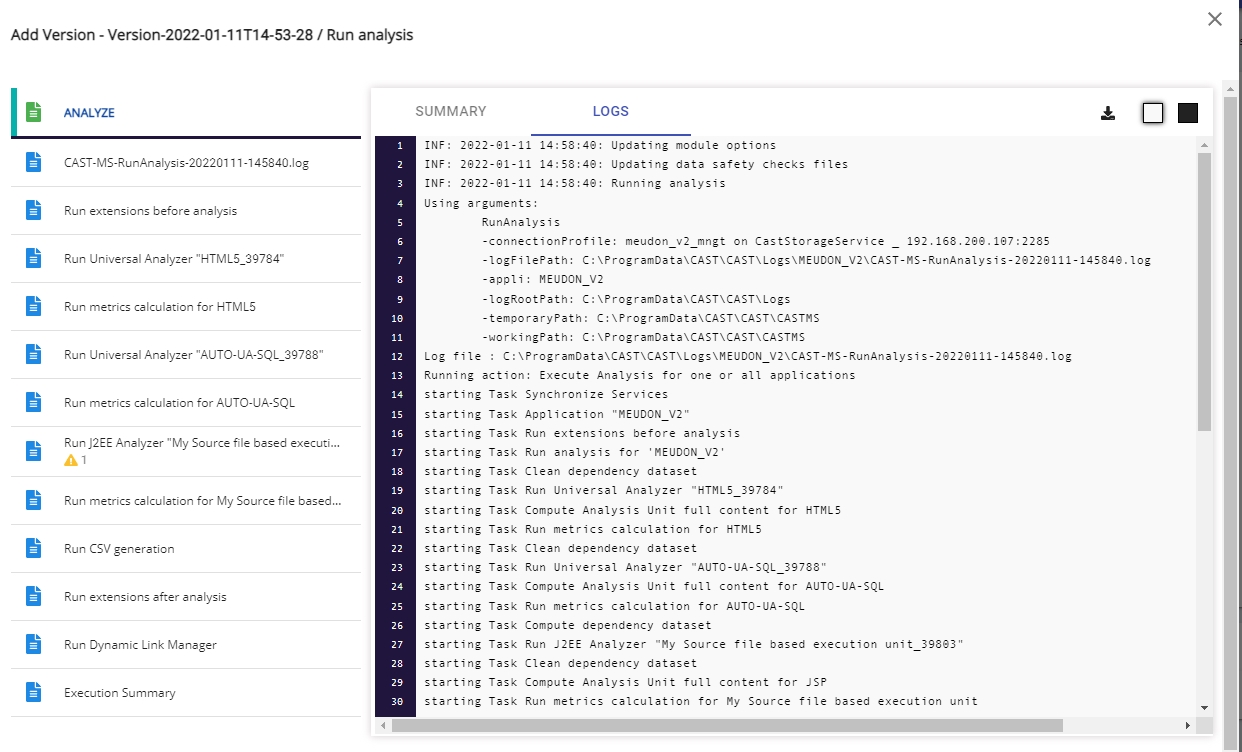Open the SUMMARY tab
Image resolution: width=1242 pixels, height=752 pixels.
coord(451,111)
